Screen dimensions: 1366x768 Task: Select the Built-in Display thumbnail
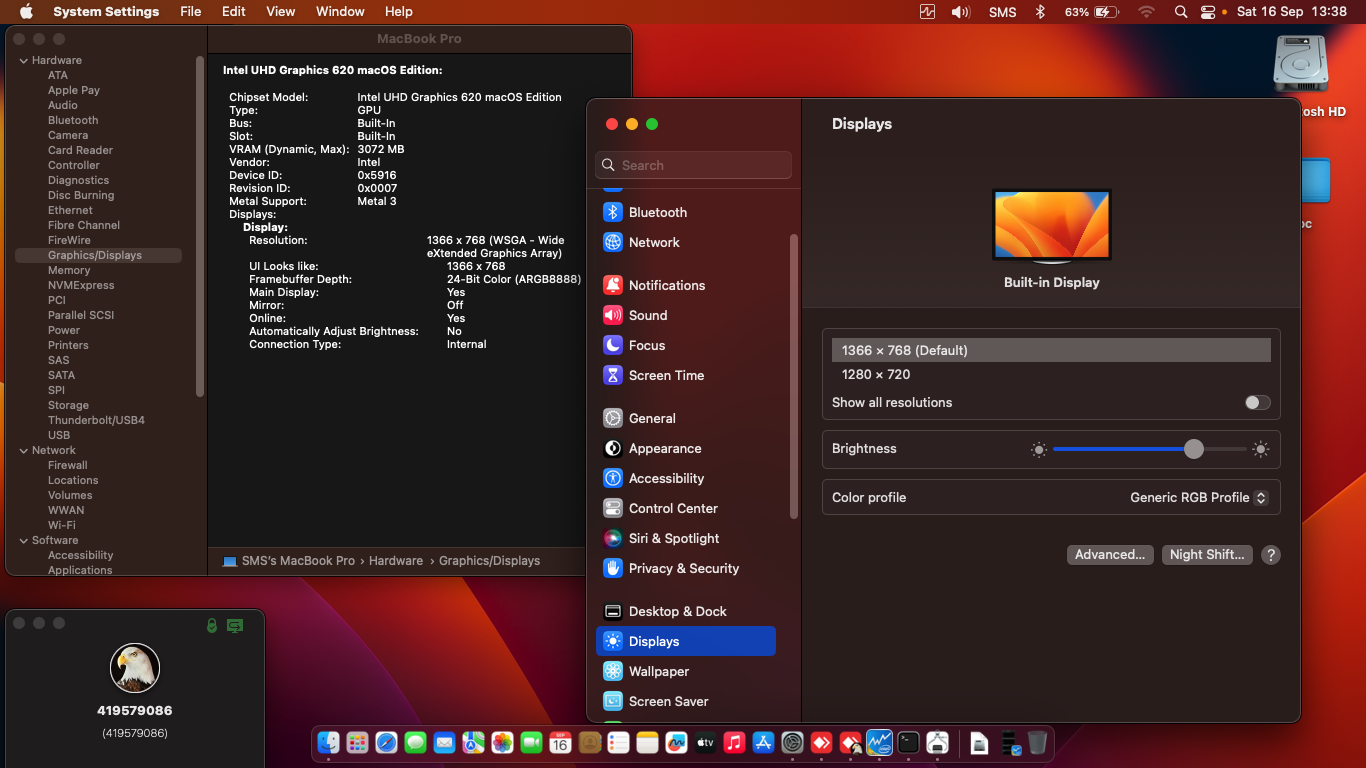1052,226
